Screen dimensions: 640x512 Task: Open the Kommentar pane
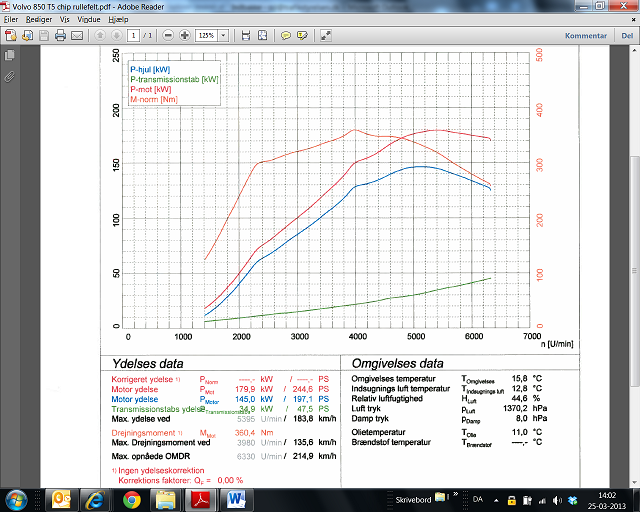[x=586, y=36]
